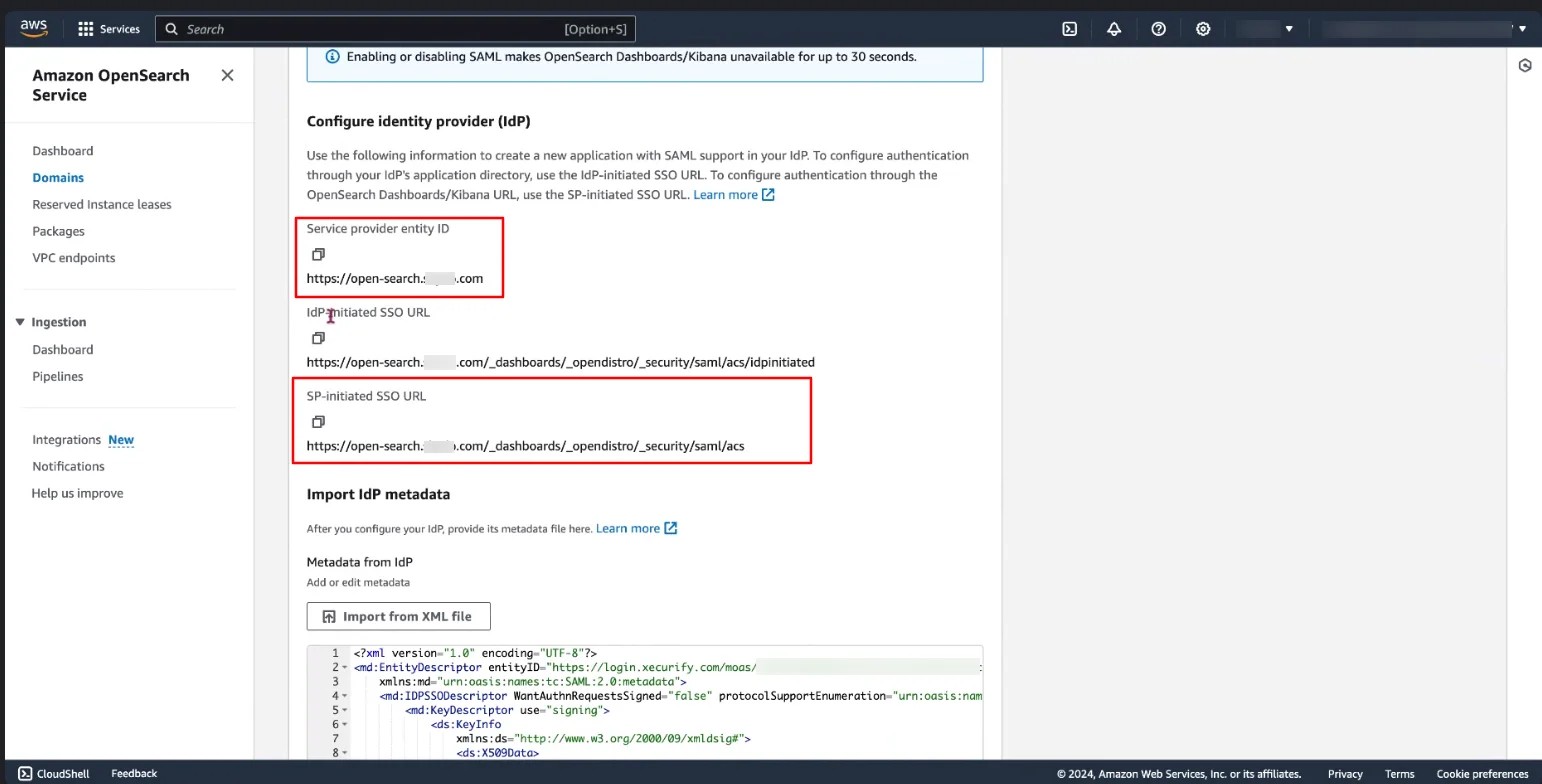
Task: Click Learn more under Import IdP metadata
Action: tap(628, 528)
